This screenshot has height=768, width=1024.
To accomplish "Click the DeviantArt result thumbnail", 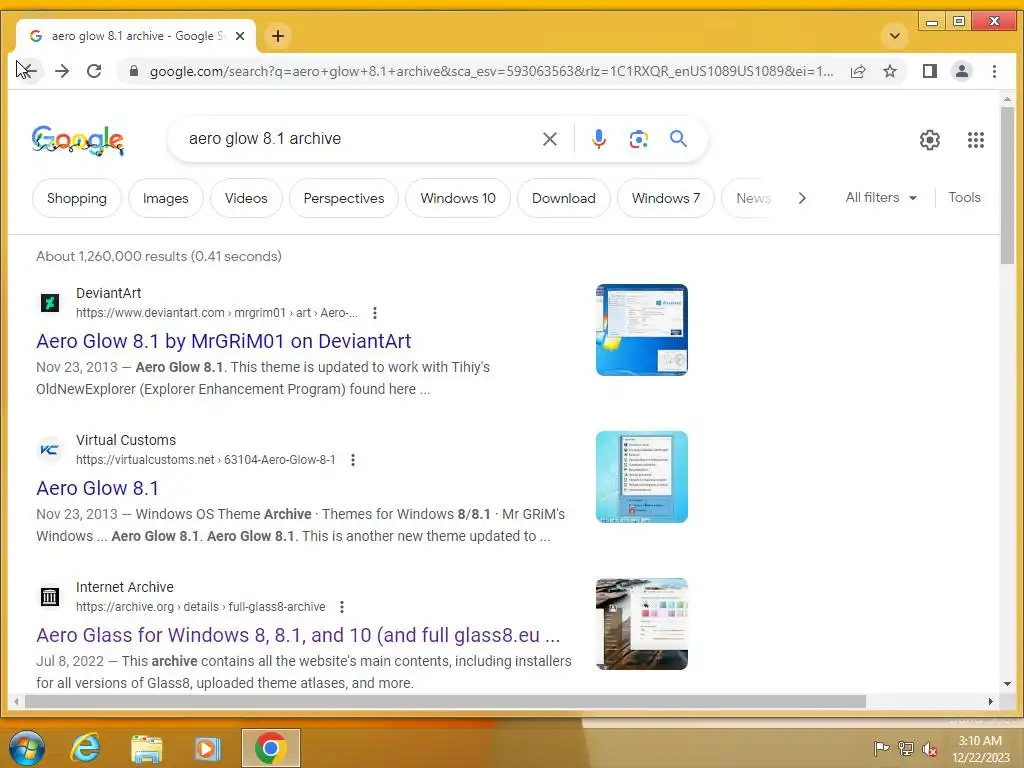I will click(x=641, y=330).
